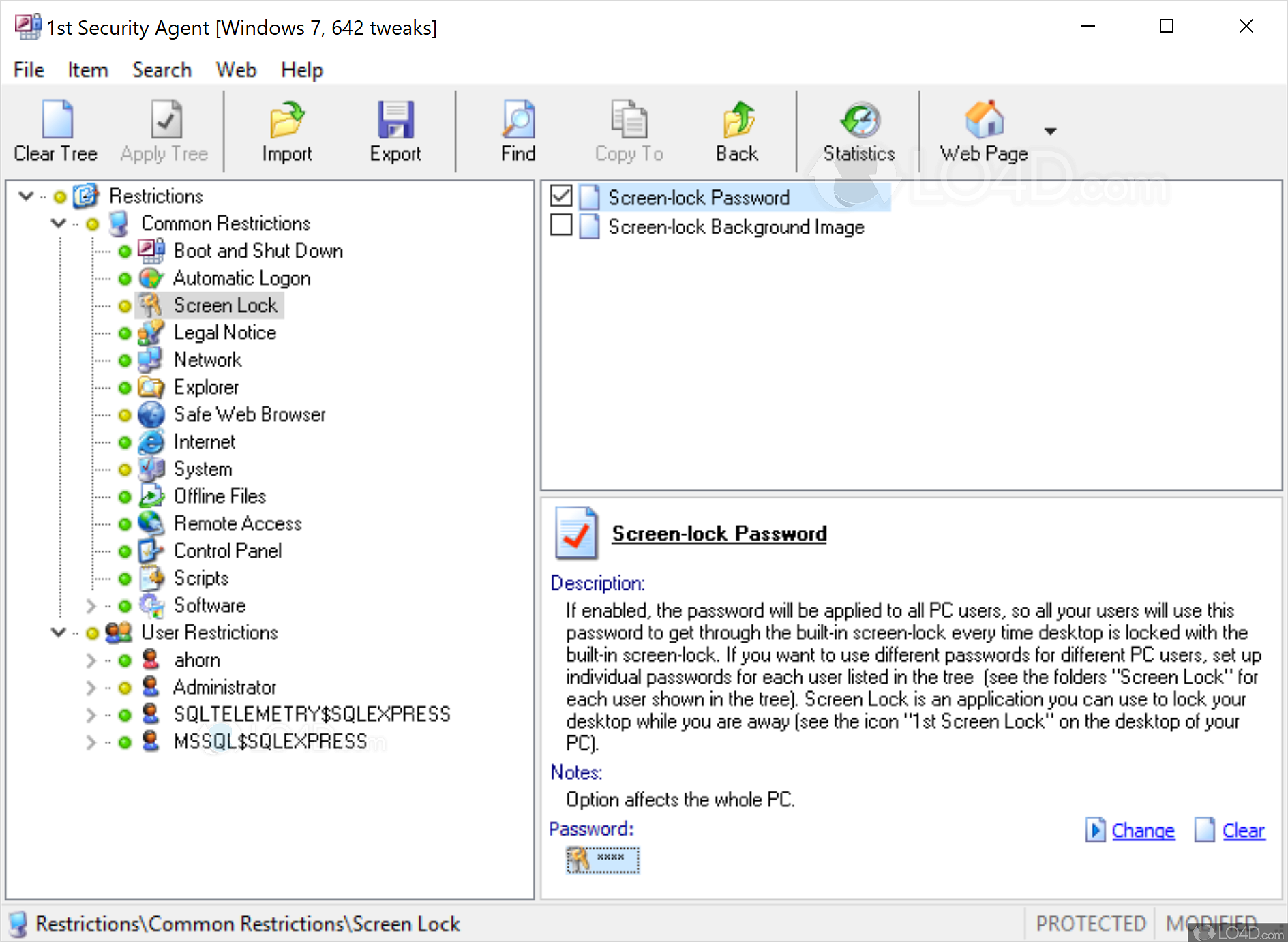Click the Change password link
This screenshot has width=1288, height=942.
(1143, 831)
